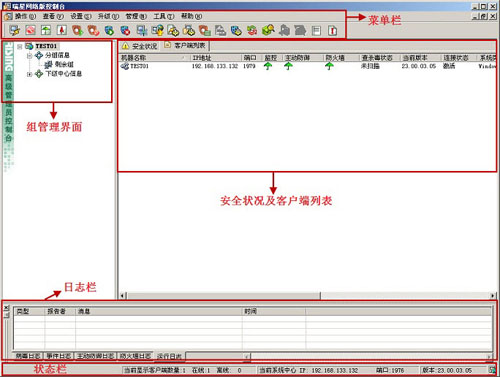The image size is (500, 377).
Task: Open the 防火墙日志 log tab
Action: click(x=135, y=356)
